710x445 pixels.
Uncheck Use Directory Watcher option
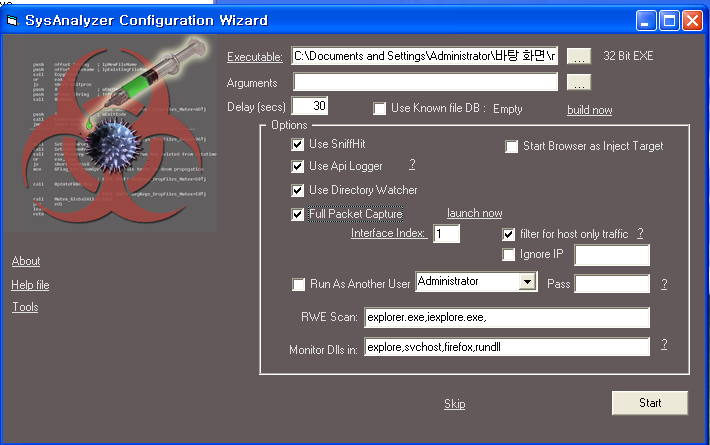click(x=297, y=190)
